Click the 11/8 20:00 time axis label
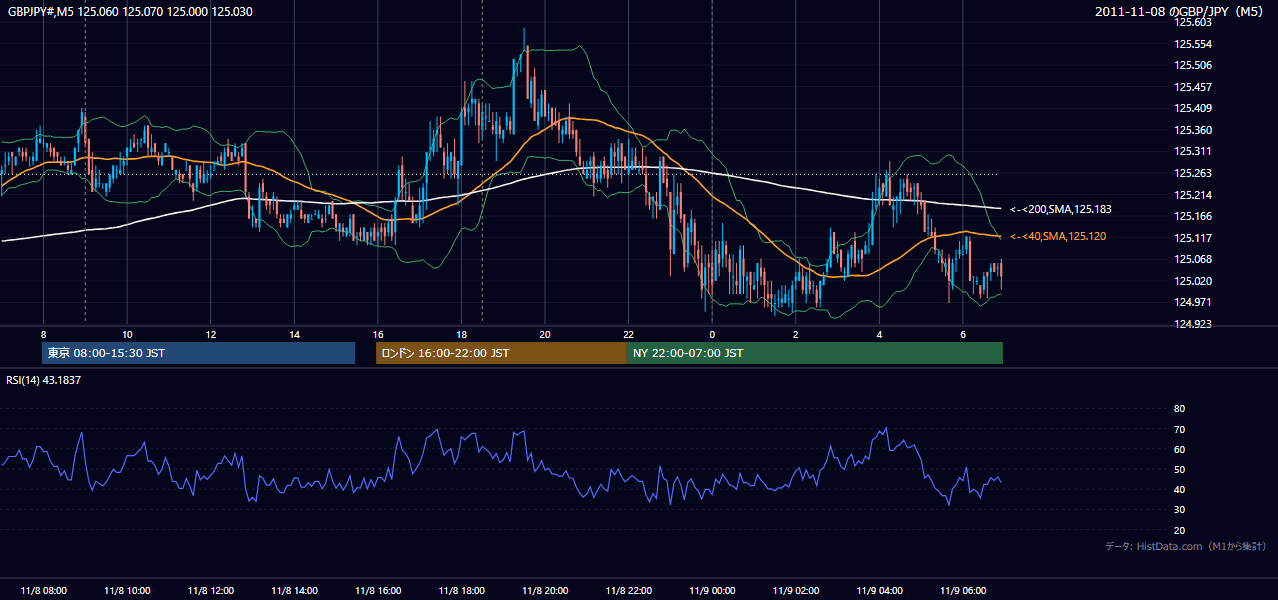This screenshot has width=1278, height=600. tap(545, 591)
